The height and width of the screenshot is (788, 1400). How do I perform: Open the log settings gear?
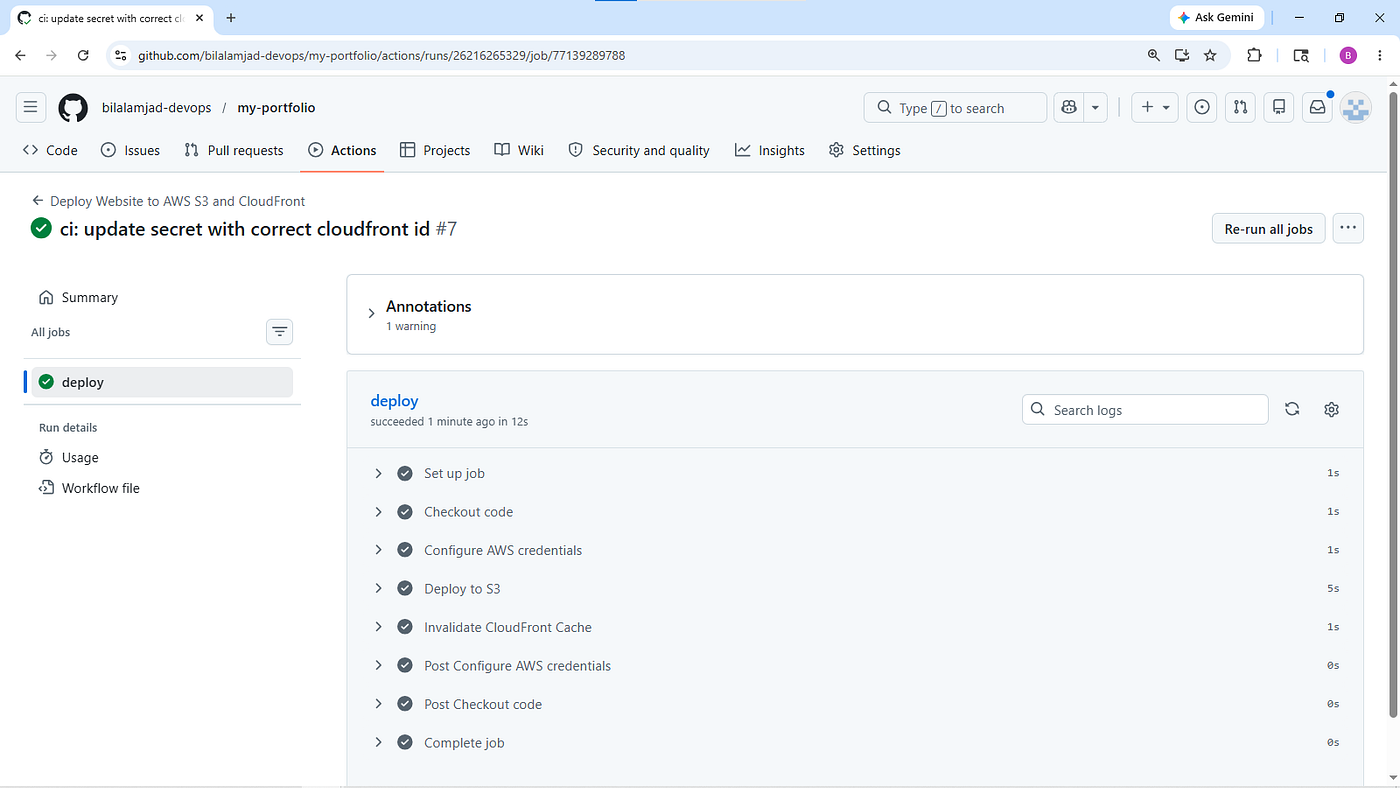(x=1331, y=409)
